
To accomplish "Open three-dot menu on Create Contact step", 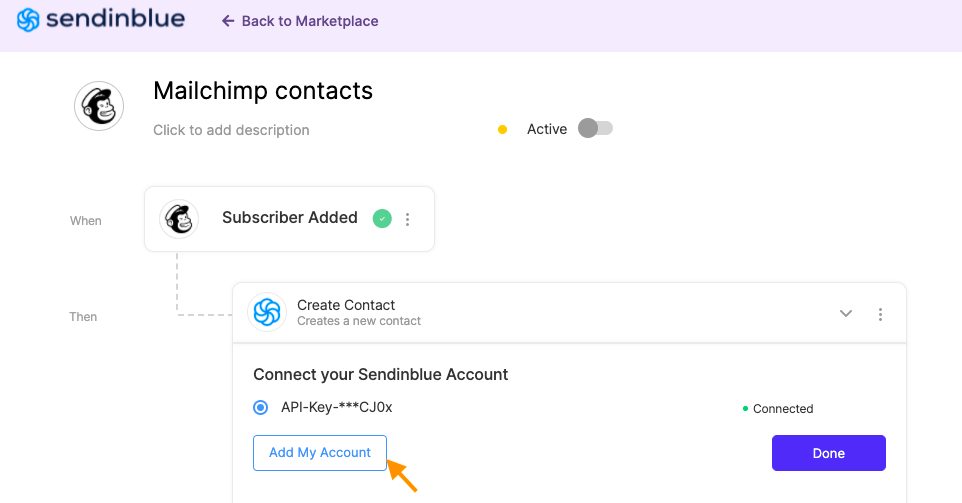I will [x=880, y=315].
